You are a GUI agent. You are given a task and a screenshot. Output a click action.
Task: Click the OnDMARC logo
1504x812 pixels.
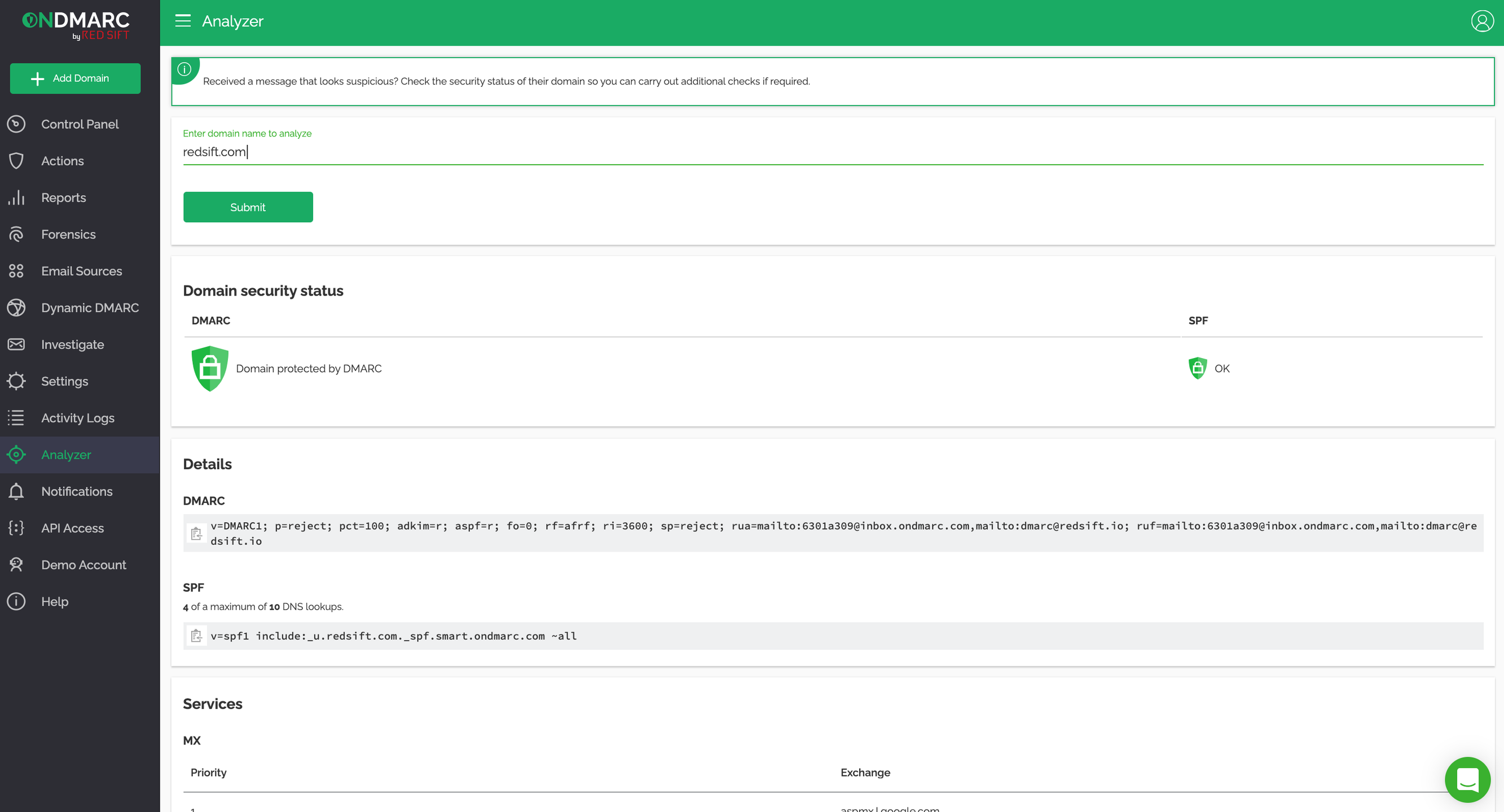(x=76, y=25)
